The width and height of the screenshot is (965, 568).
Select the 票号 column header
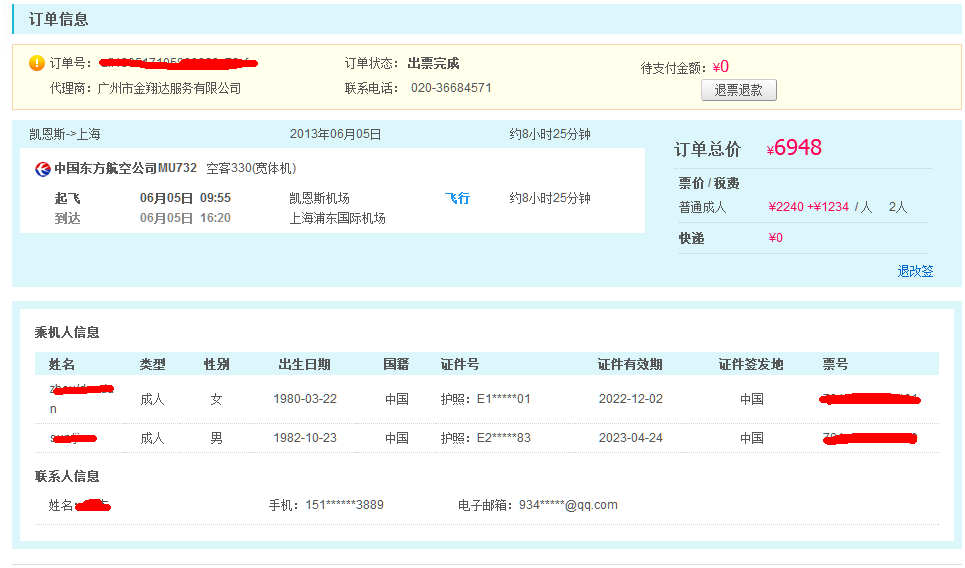(835, 364)
